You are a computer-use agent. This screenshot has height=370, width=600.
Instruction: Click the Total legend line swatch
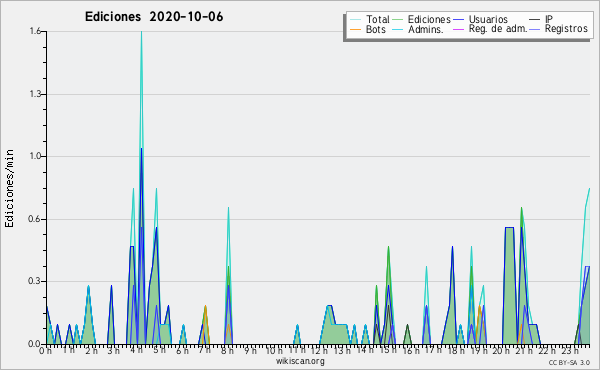(x=355, y=20)
